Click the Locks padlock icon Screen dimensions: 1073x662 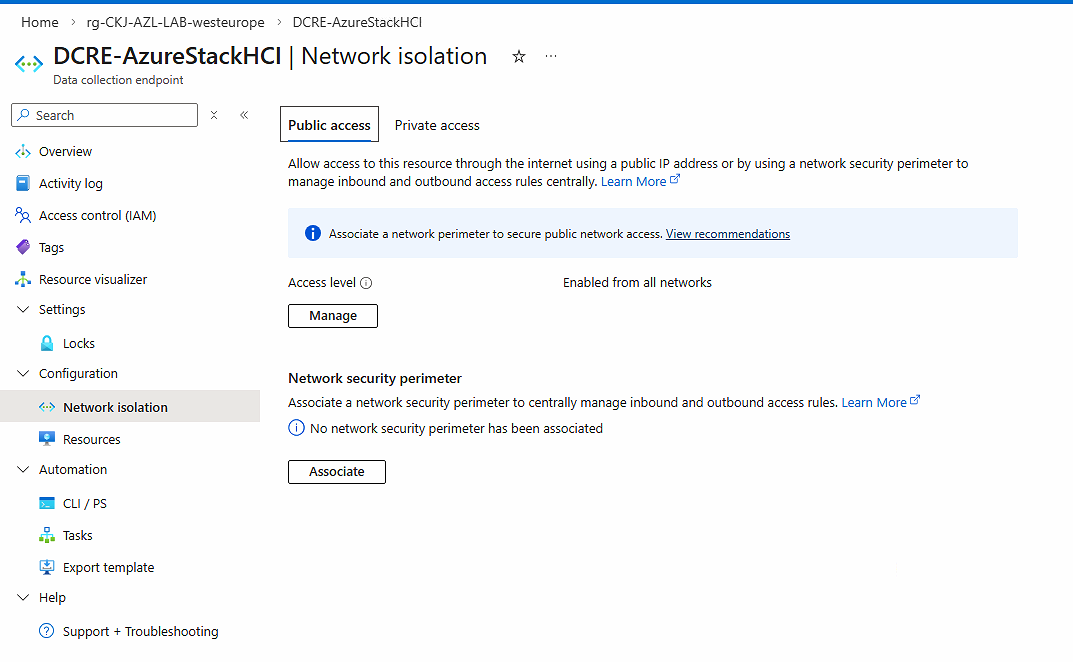[x=47, y=344]
